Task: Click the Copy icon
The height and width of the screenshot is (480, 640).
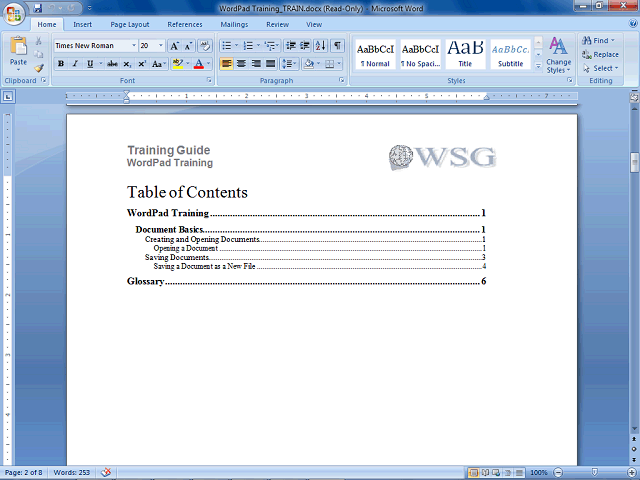Action: [x=39, y=54]
